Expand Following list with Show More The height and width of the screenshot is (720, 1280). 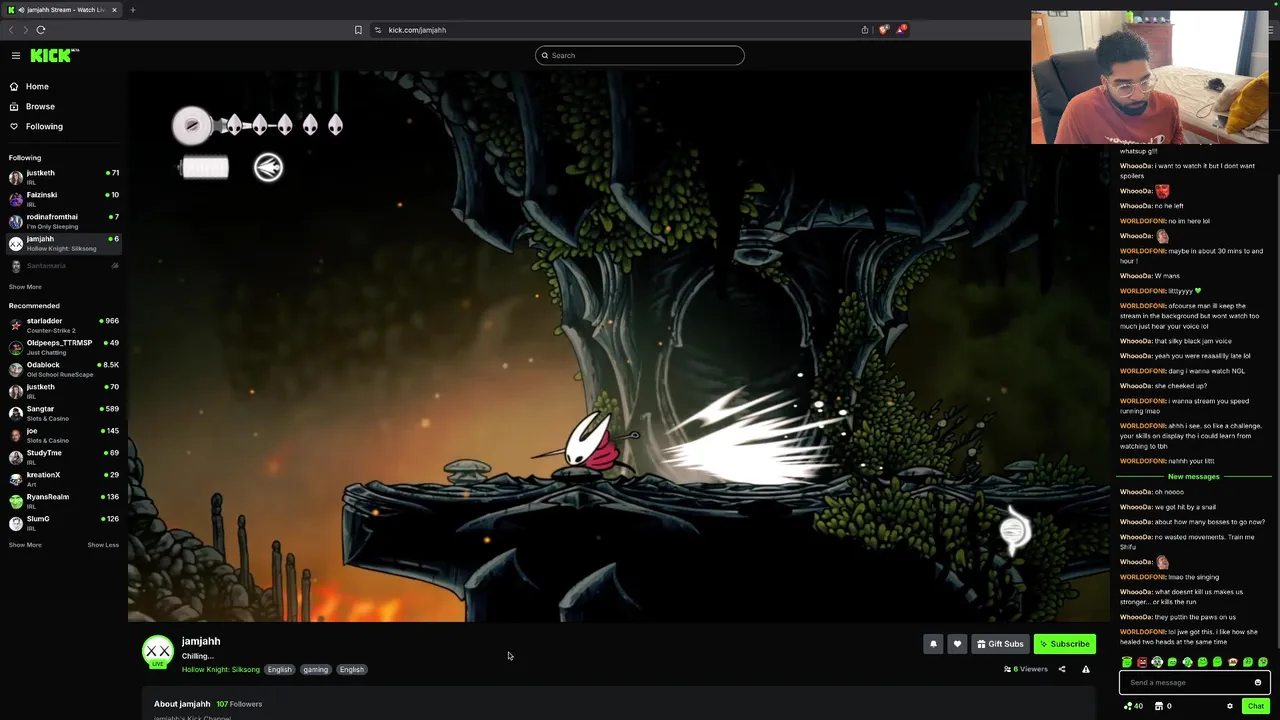[25, 287]
